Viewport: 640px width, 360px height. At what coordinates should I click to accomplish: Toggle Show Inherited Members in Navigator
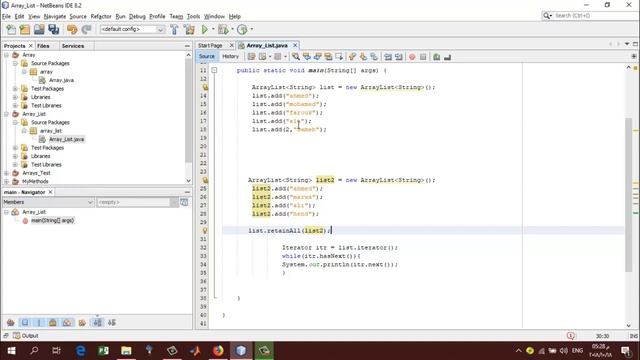click(11, 323)
